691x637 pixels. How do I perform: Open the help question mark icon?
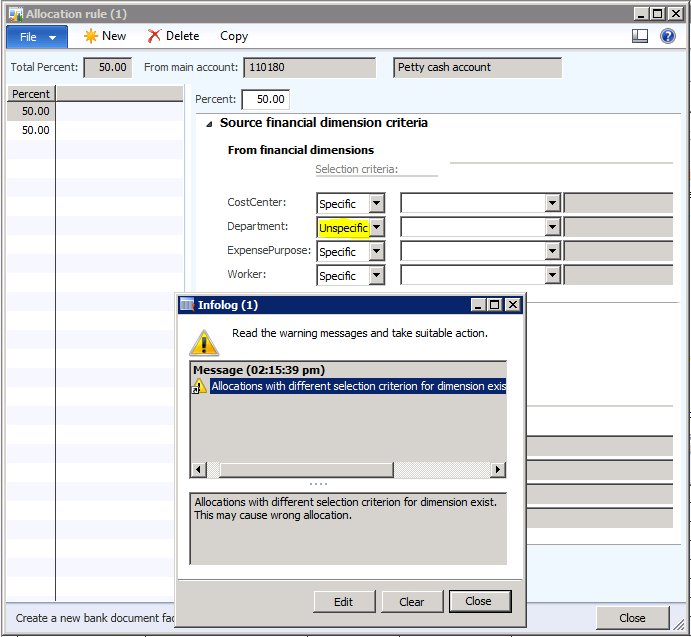point(667,36)
